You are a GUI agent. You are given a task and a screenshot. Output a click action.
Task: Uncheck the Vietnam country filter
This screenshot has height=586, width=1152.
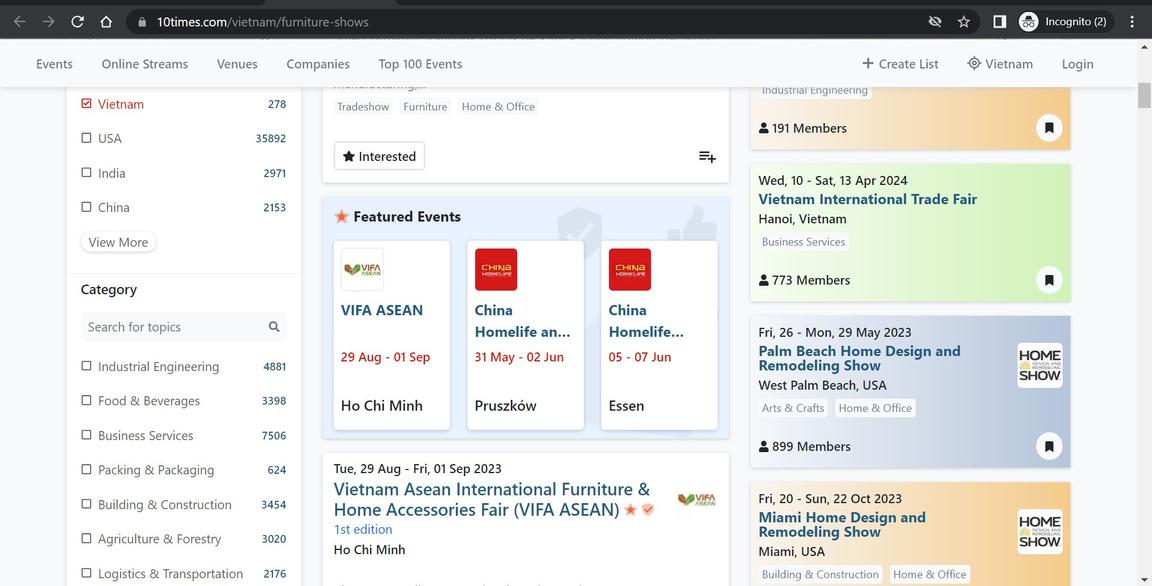point(87,104)
